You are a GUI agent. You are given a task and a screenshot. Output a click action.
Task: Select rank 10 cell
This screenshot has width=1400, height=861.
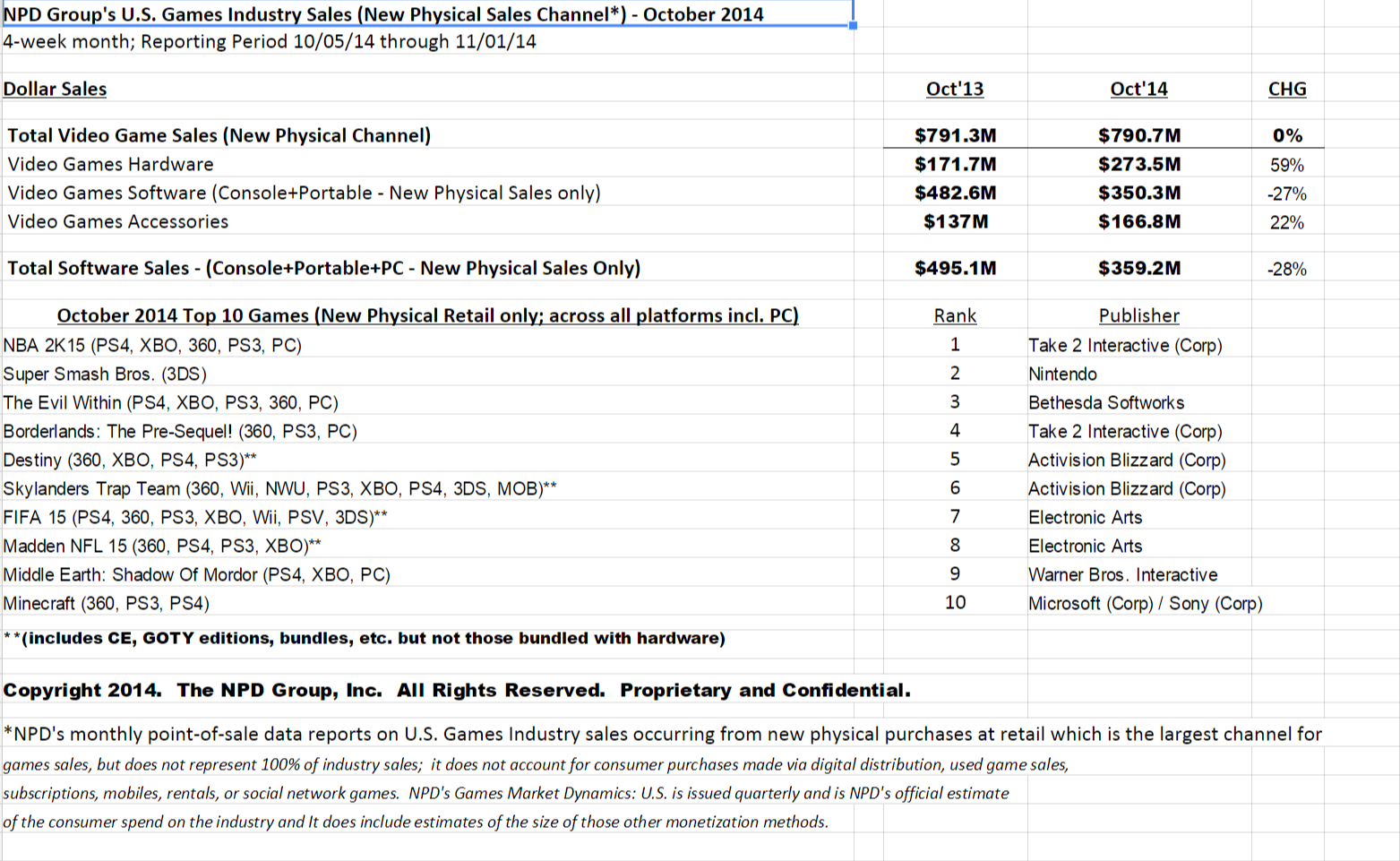click(955, 603)
